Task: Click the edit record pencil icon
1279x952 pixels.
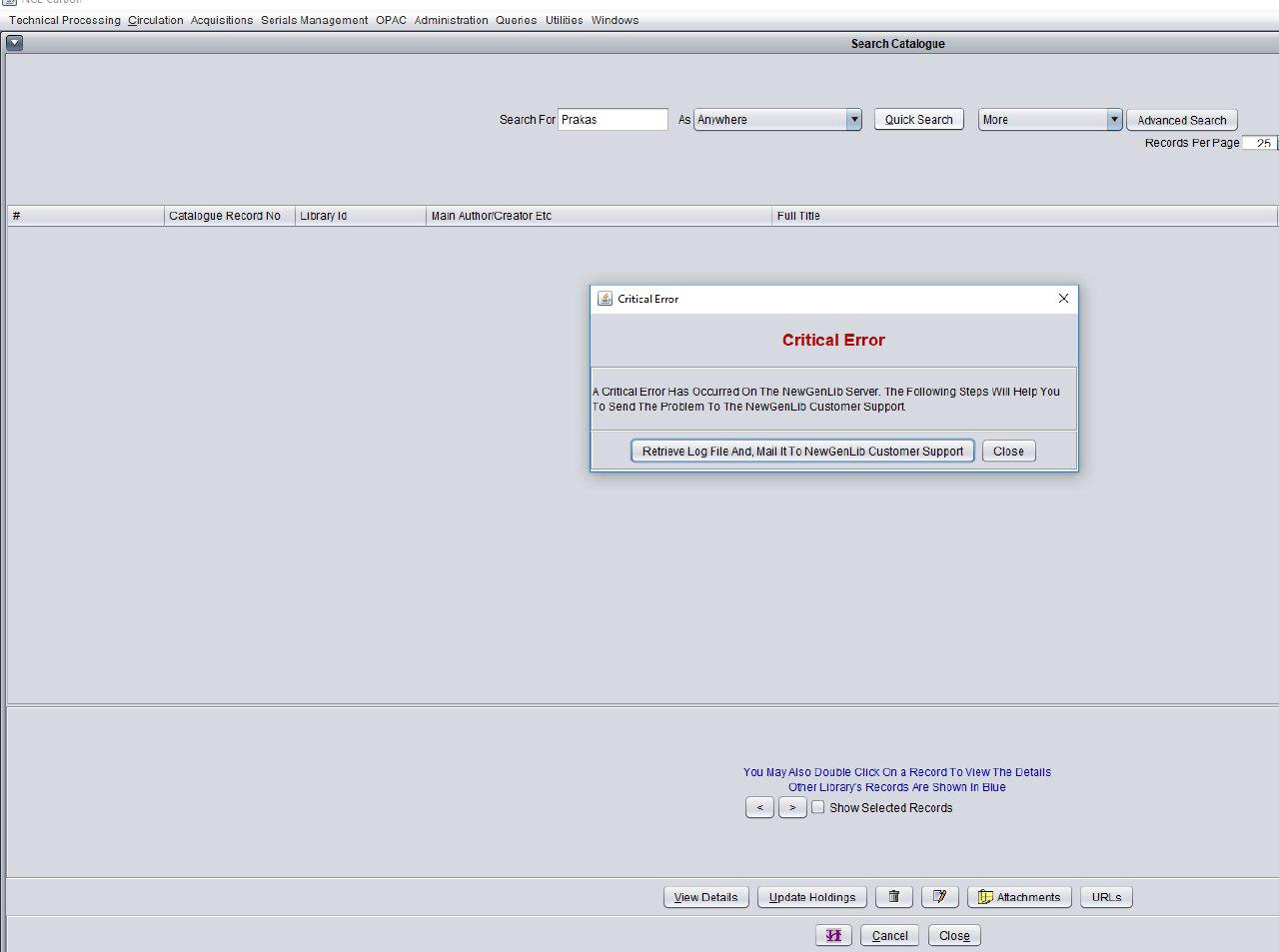Action: click(x=939, y=897)
